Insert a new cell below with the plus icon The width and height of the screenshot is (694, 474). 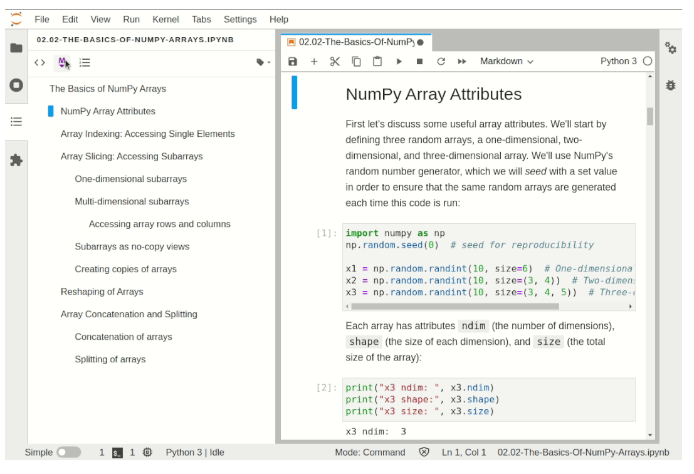tap(314, 62)
